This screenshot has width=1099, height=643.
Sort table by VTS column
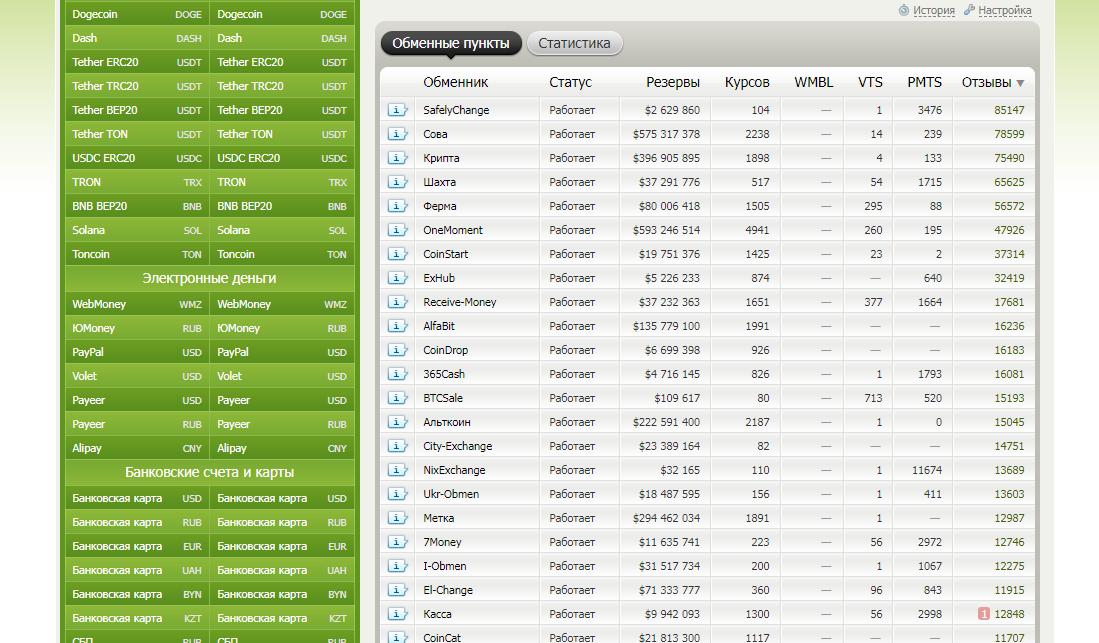point(871,83)
